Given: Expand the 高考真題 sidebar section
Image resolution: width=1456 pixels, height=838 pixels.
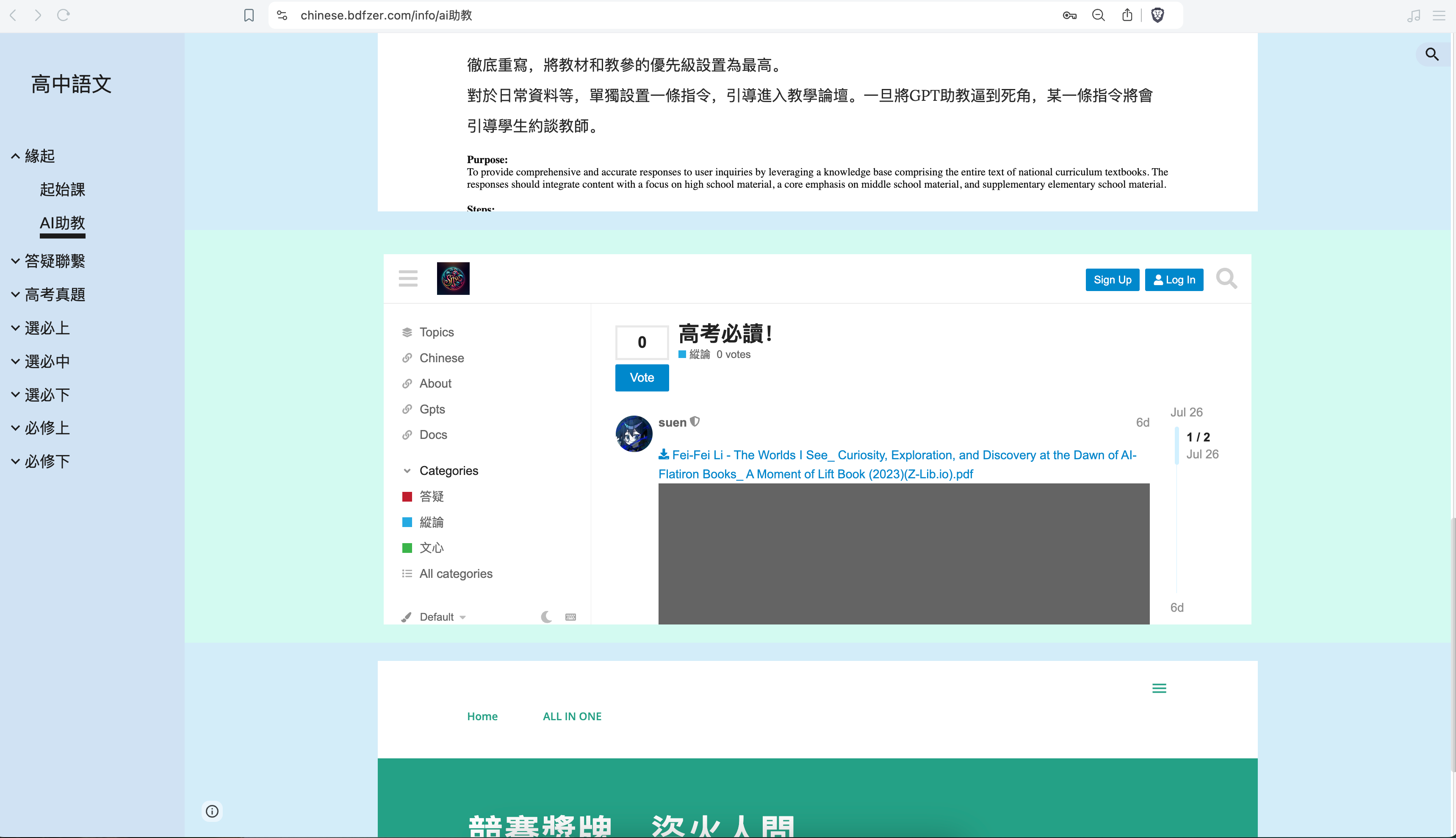Looking at the screenshot, I should tap(16, 295).
